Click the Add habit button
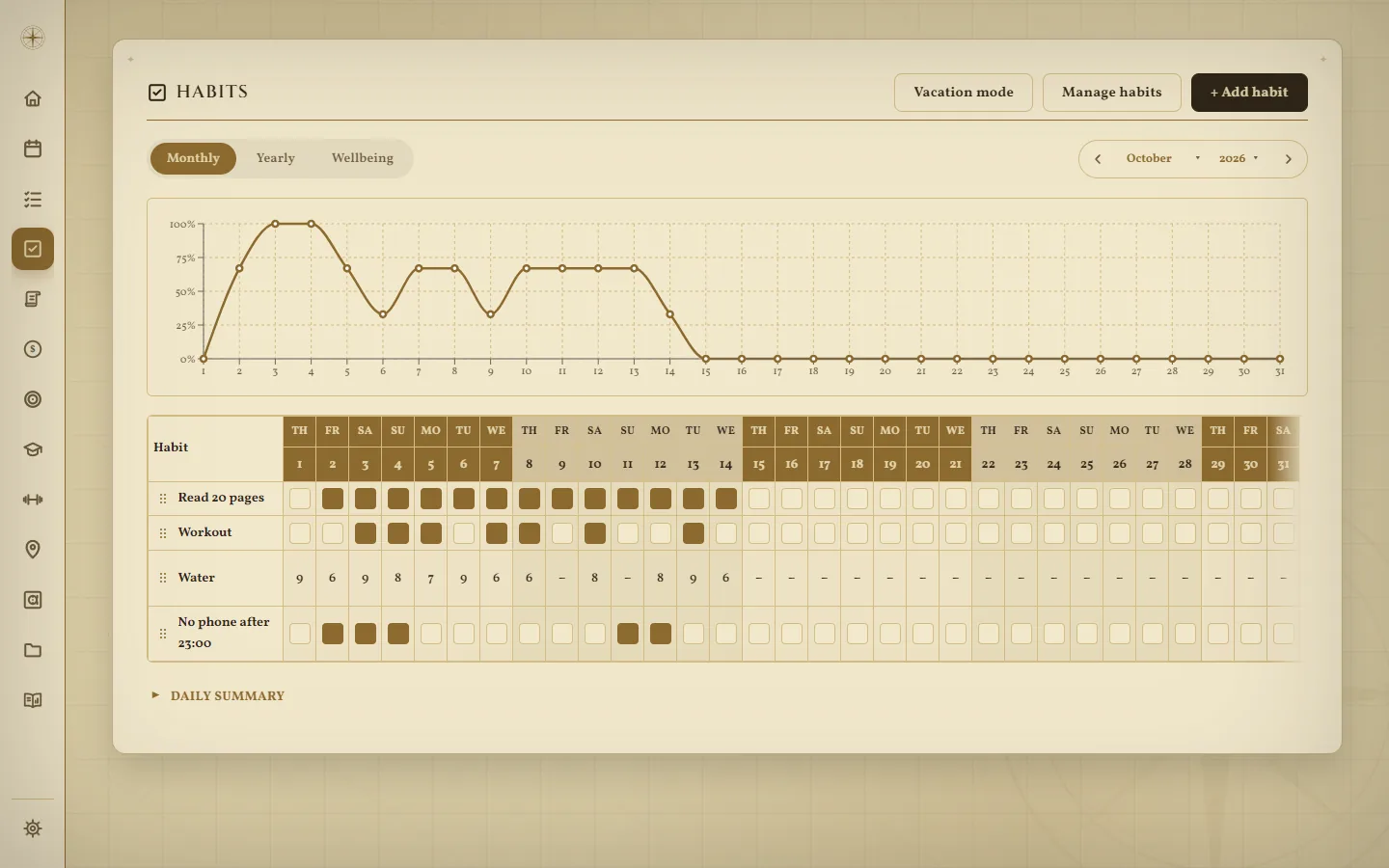This screenshot has width=1389, height=868. point(1249,93)
